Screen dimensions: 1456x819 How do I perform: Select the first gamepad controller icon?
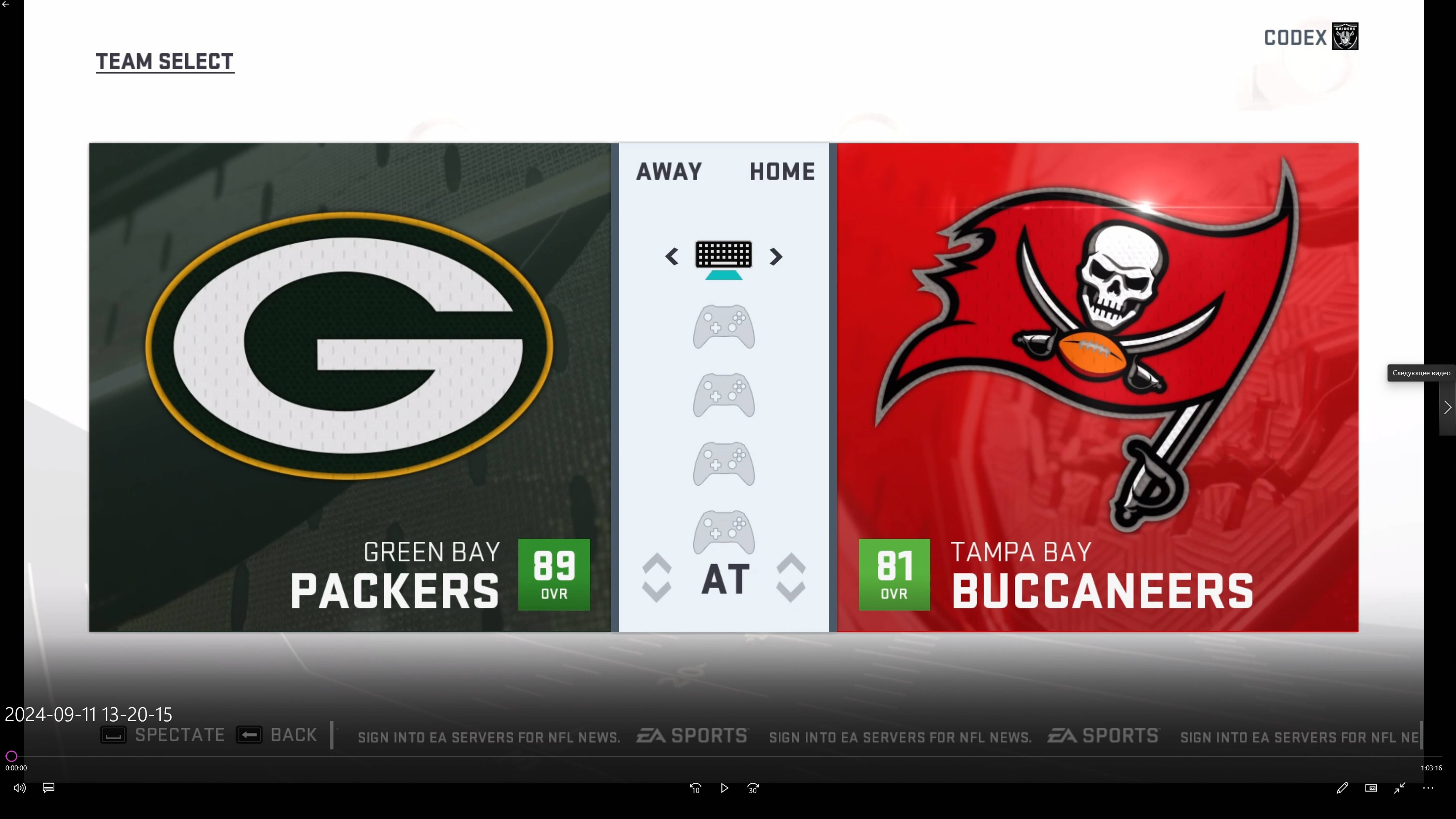(x=724, y=327)
